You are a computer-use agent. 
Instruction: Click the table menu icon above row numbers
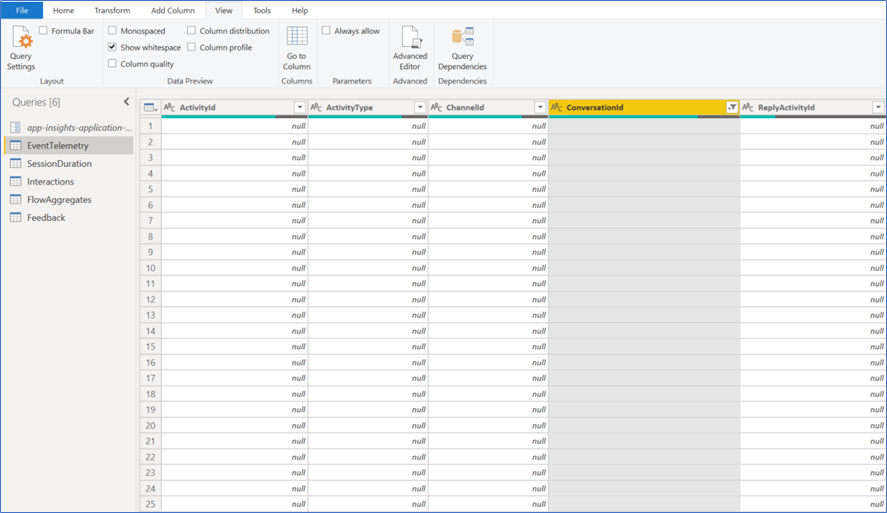(150, 107)
